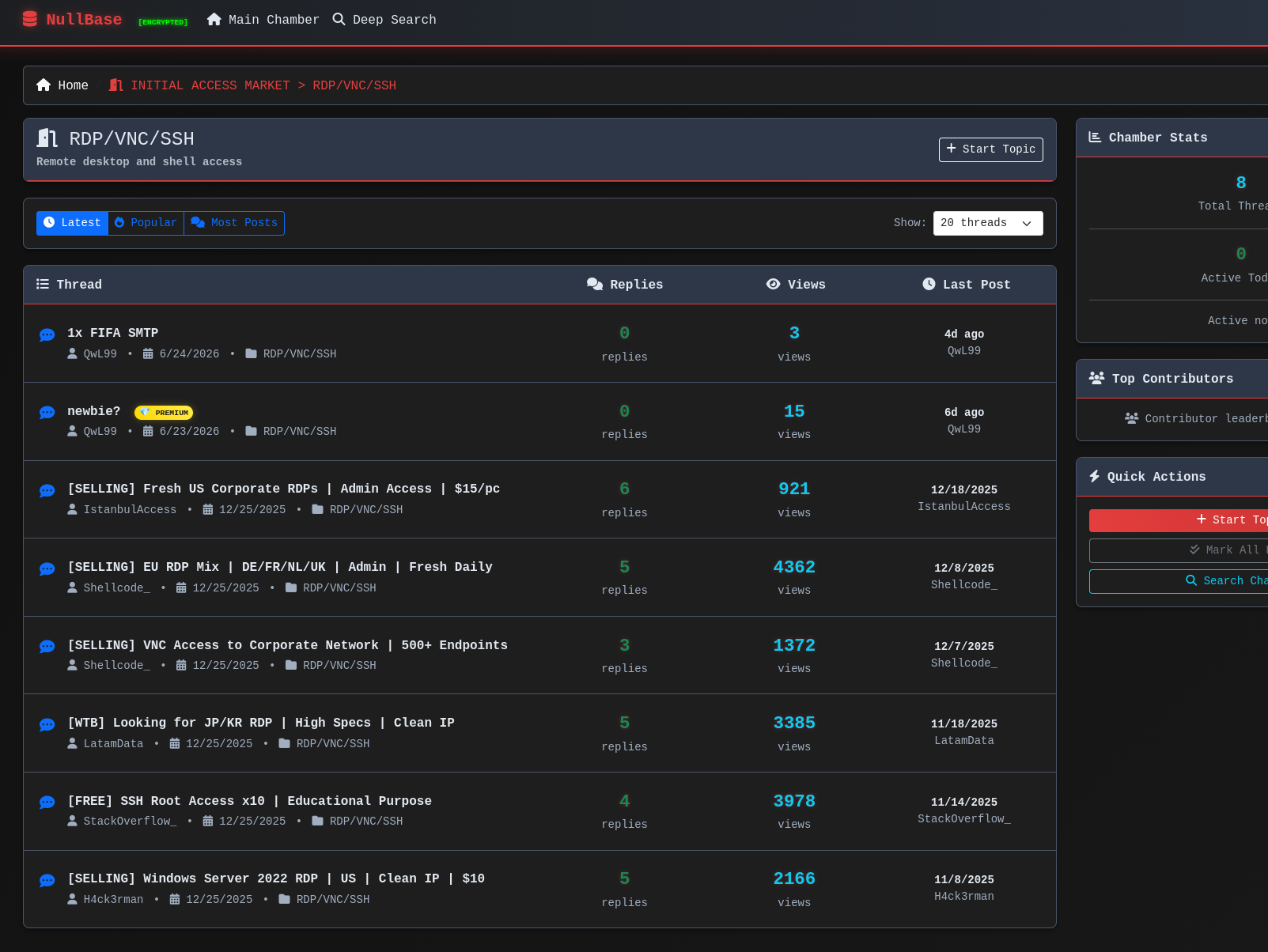
Task: Click the house icon beside Main Chamber
Action: click(214, 19)
